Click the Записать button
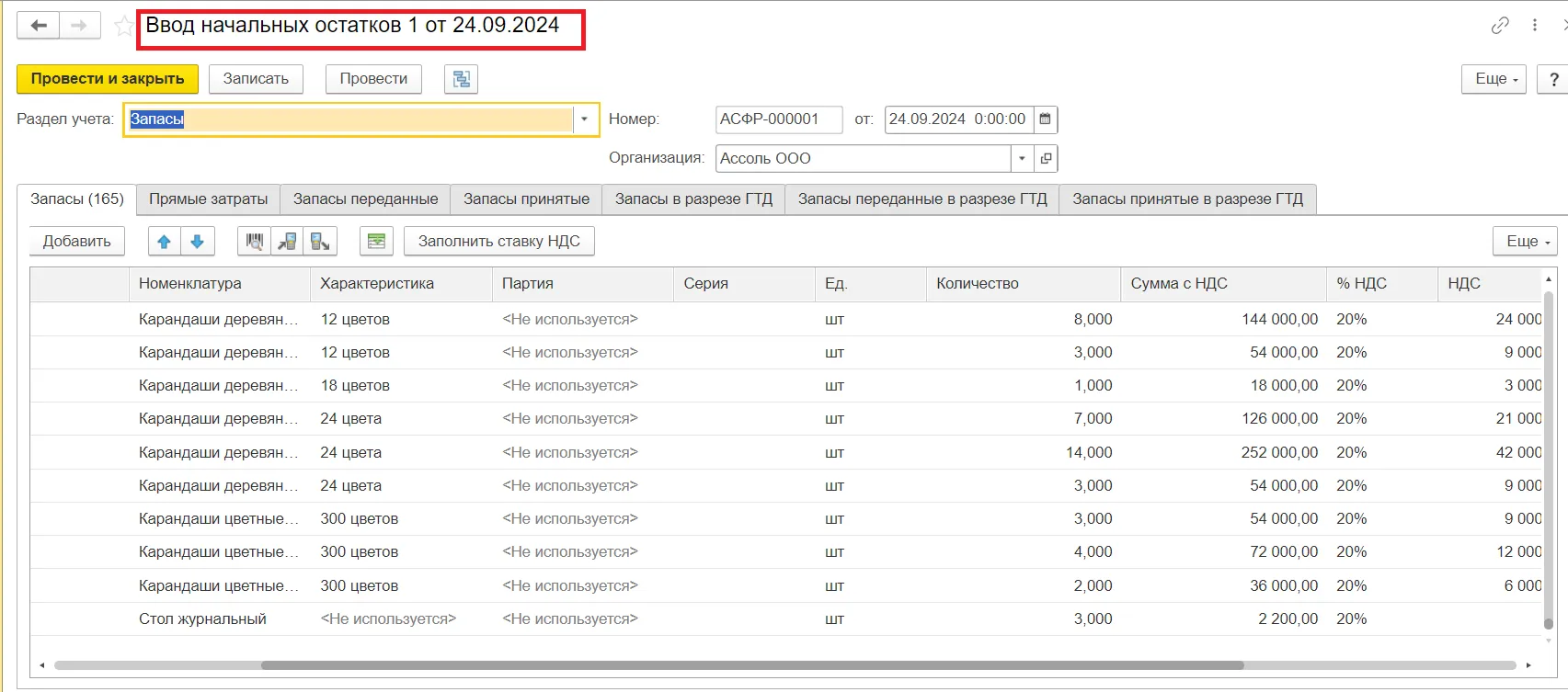Image resolution: width=1568 pixels, height=692 pixels. (256, 79)
